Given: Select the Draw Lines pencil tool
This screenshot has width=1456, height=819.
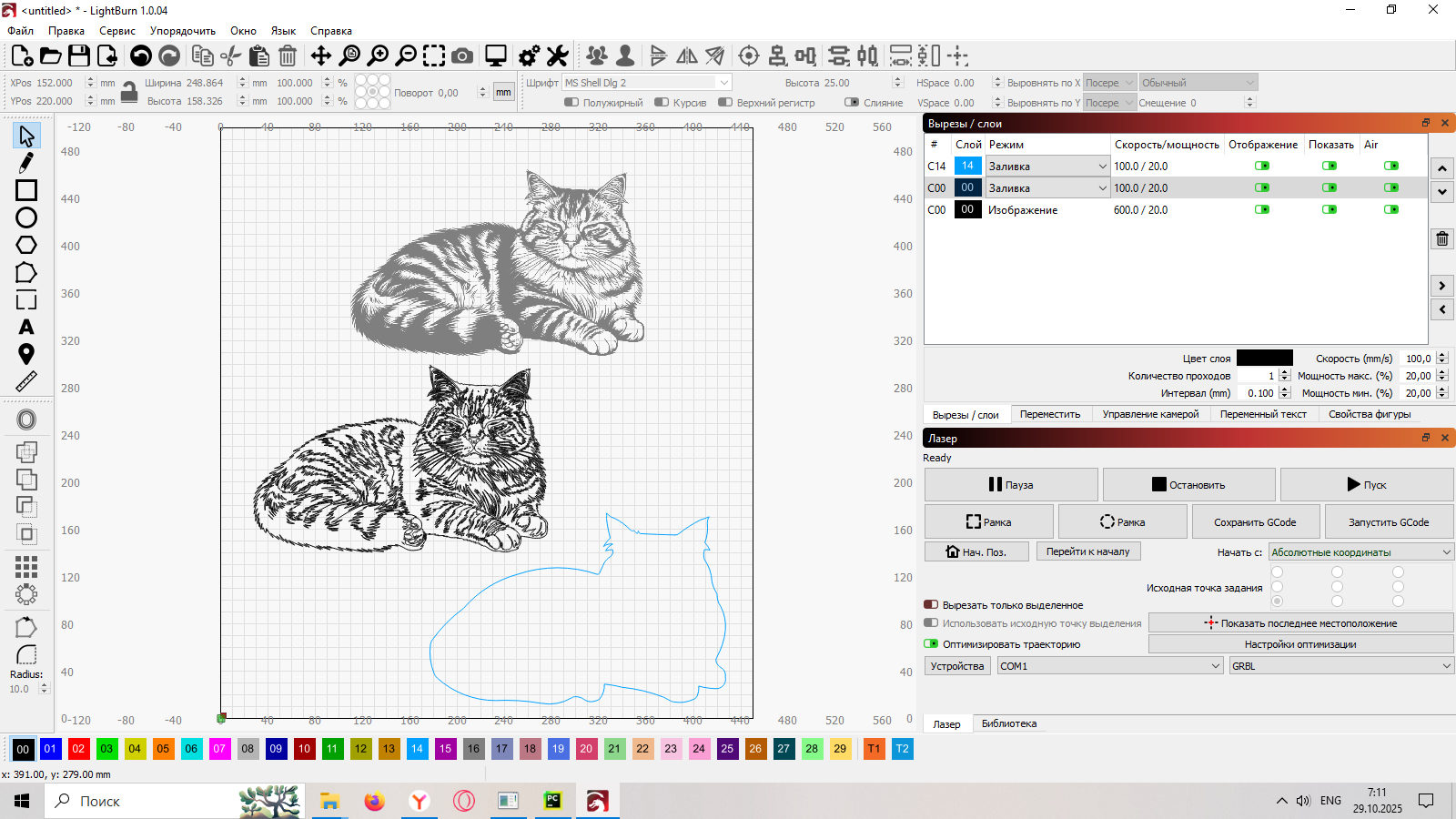Looking at the screenshot, I should point(26,163).
